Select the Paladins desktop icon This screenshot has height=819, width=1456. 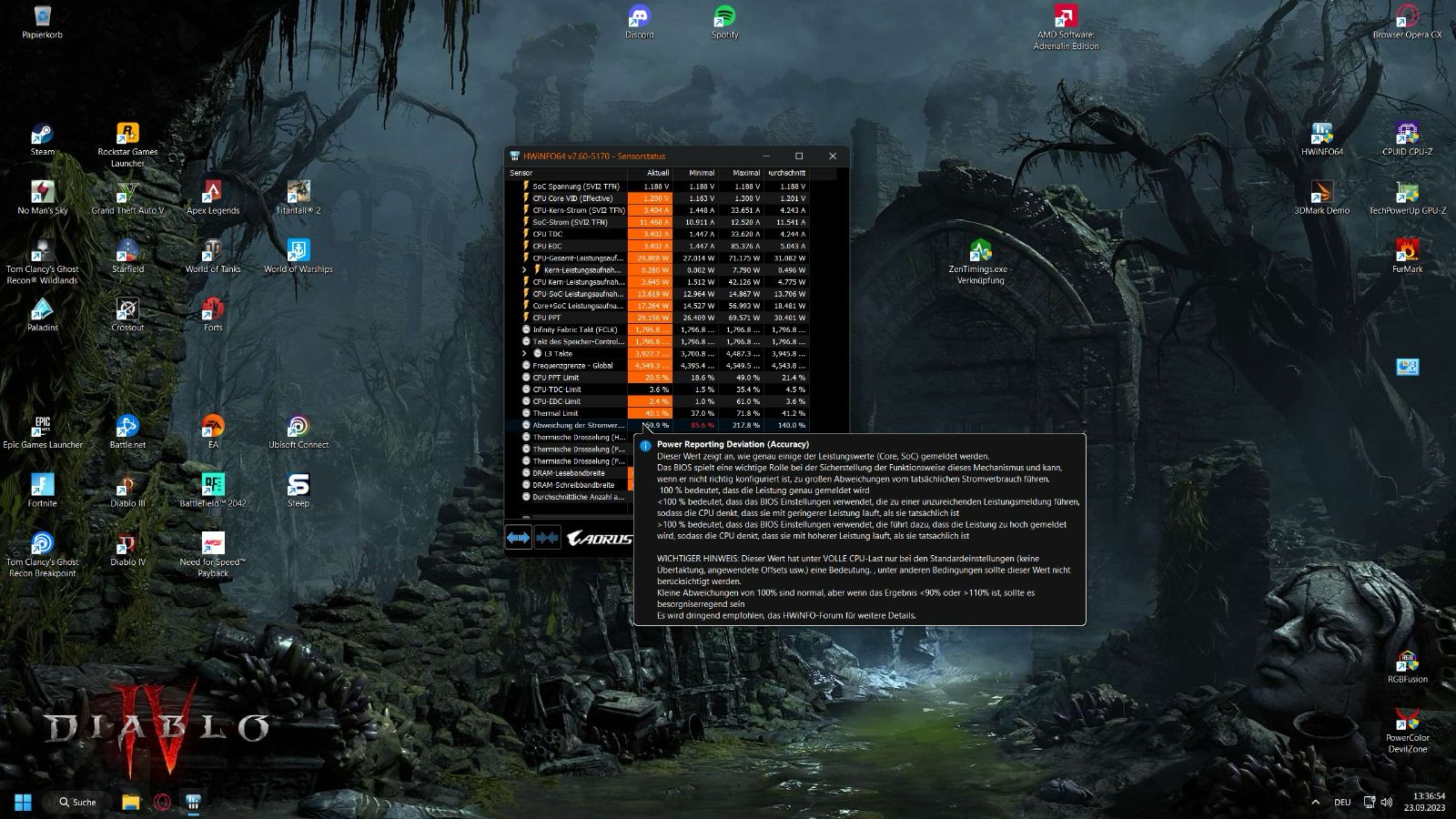tap(42, 315)
